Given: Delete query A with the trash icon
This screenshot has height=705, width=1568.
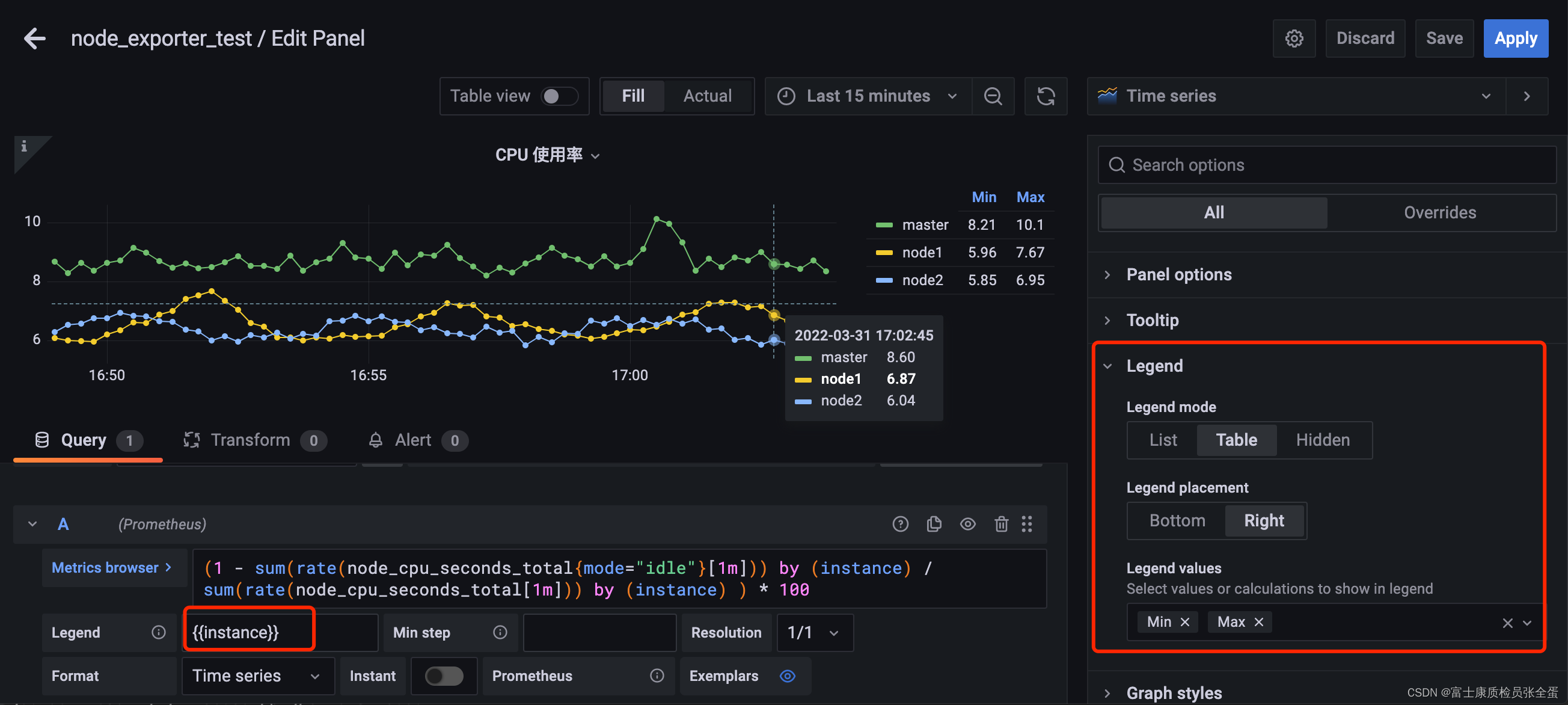Looking at the screenshot, I should click(x=1000, y=524).
